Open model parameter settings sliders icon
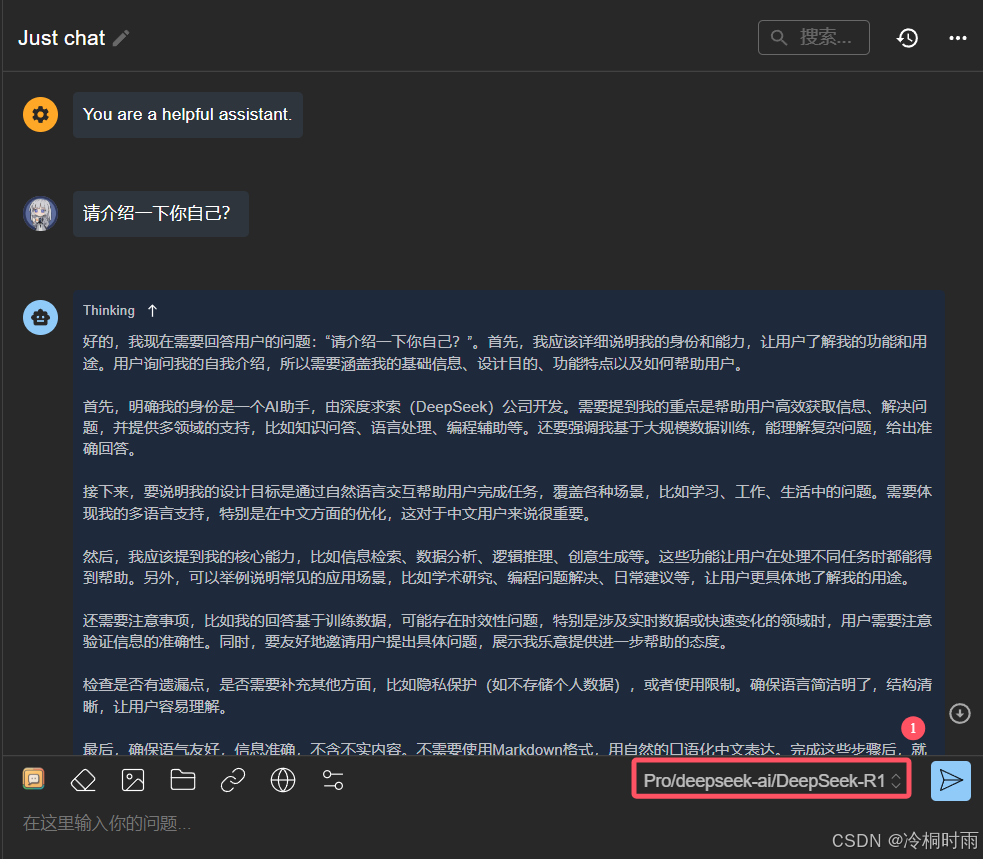This screenshot has height=859, width=983. (333, 779)
